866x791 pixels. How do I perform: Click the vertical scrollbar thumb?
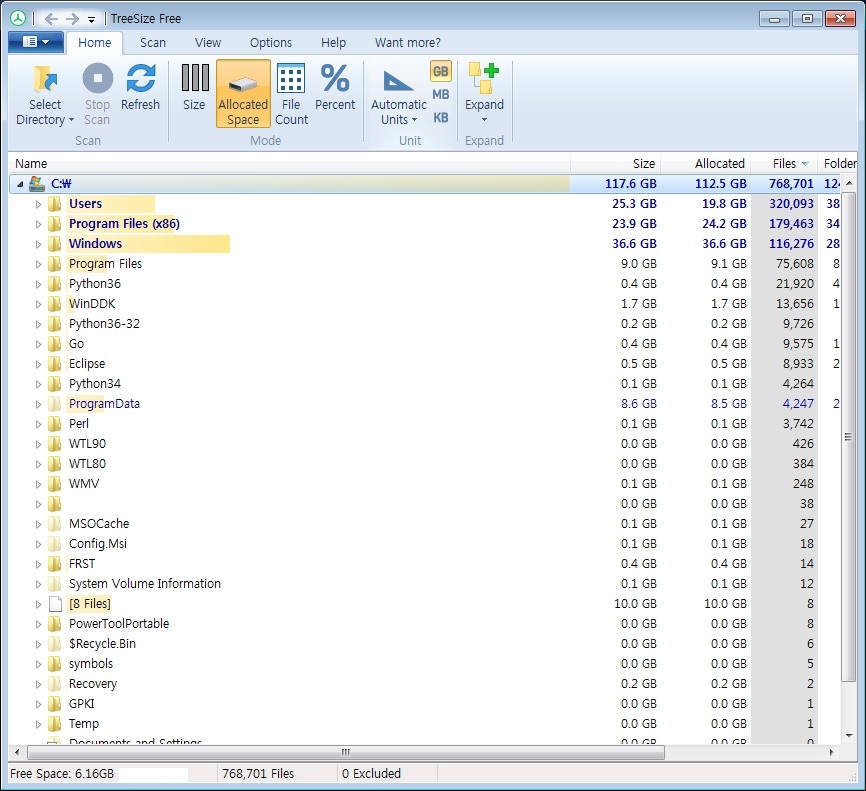pos(848,437)
